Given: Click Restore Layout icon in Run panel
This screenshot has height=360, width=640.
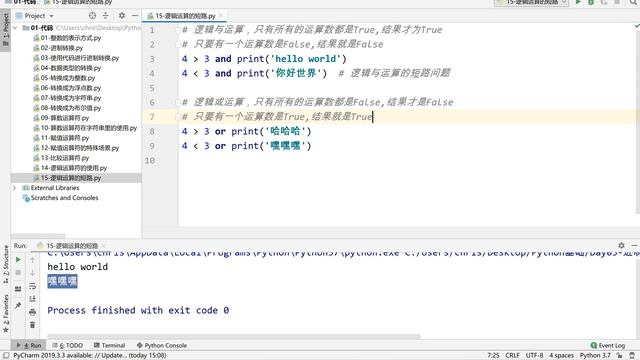Looking at the screenshot, I should point(18,289).
